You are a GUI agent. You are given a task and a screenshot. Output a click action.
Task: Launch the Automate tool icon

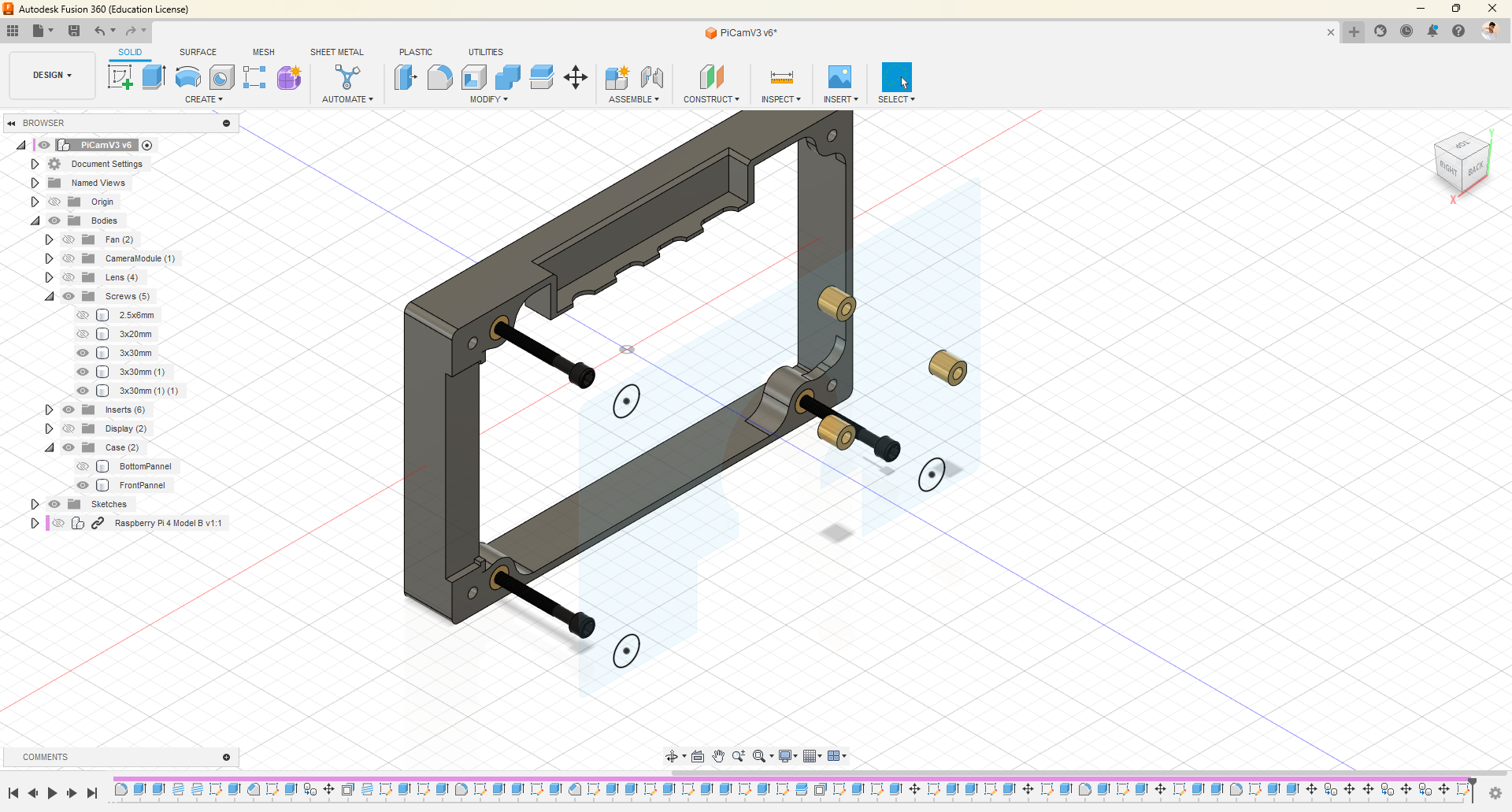[347, 77]
